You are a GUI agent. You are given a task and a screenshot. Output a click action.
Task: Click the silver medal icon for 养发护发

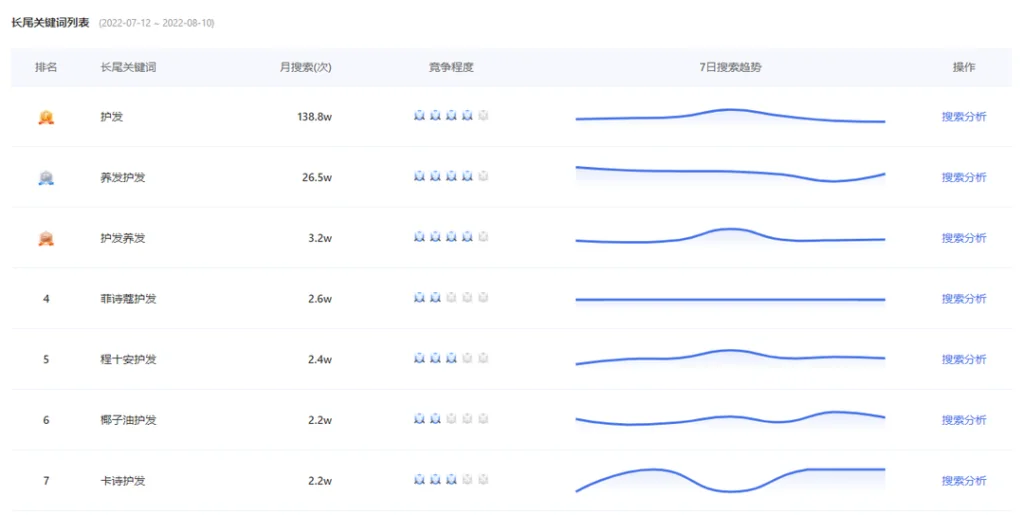pyautogui.click(x=46, y=178)
